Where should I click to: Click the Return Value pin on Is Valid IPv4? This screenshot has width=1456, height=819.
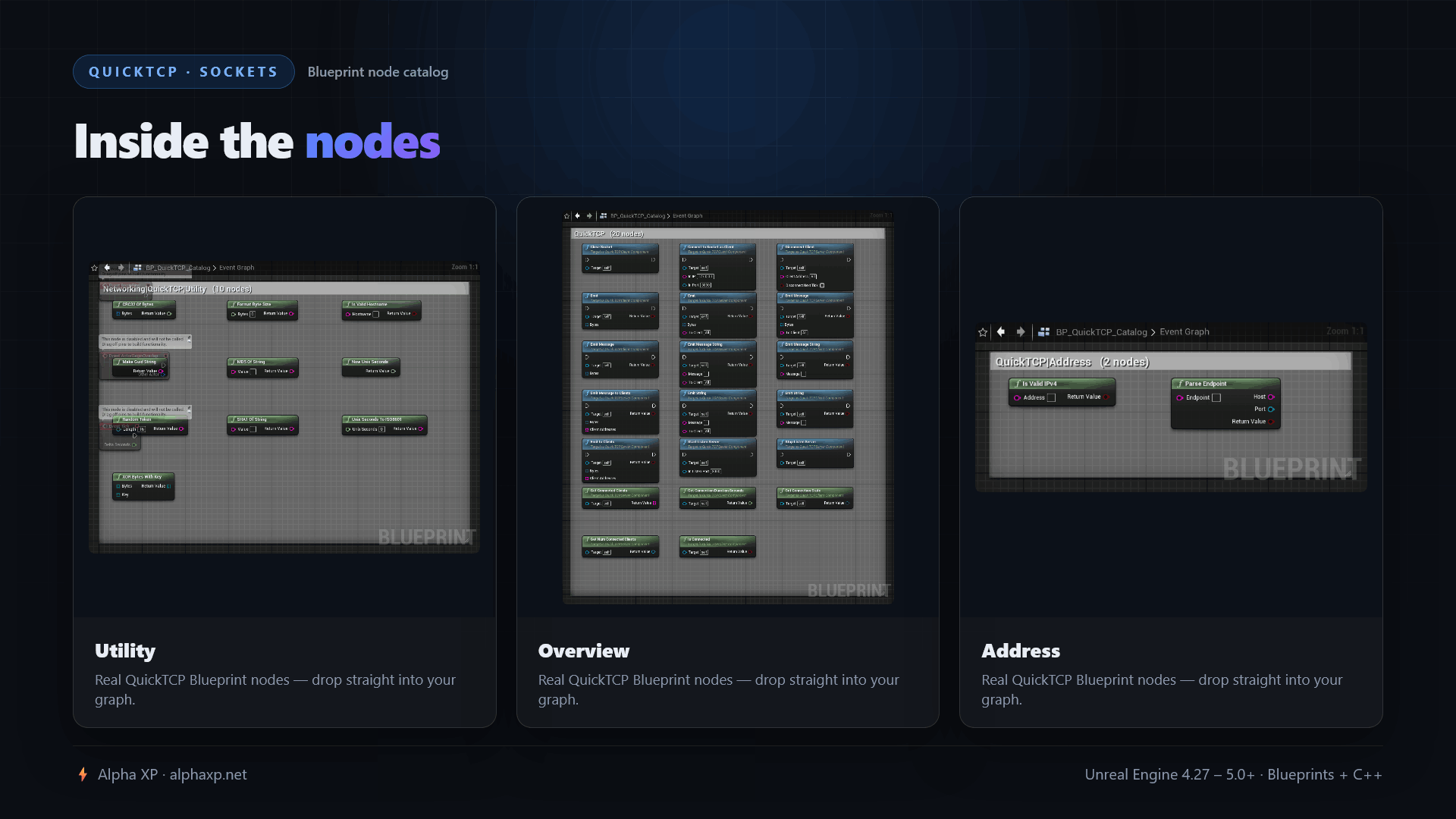(x=1106, y=397)
